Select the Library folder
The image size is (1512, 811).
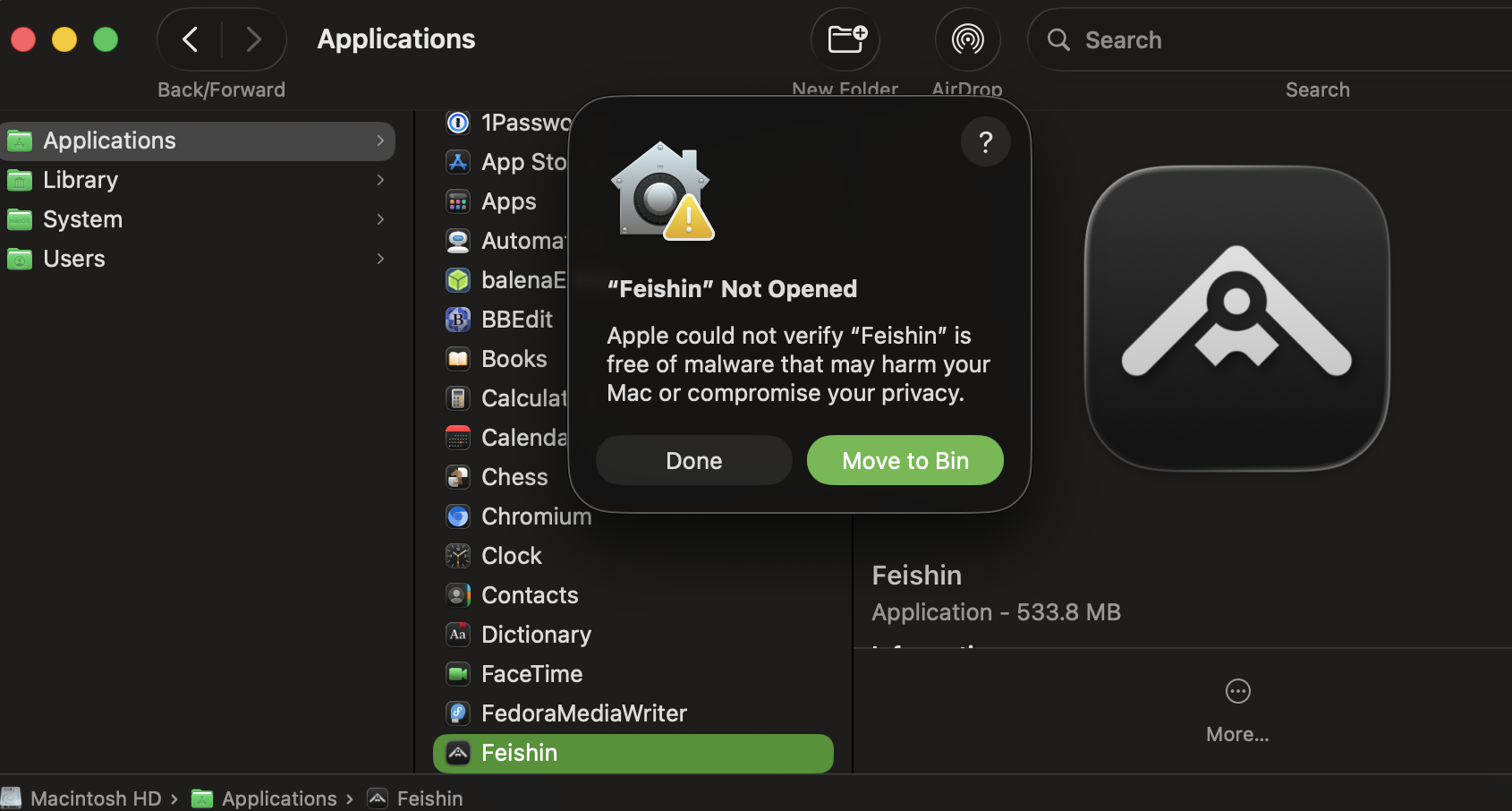tap(198, 180)
